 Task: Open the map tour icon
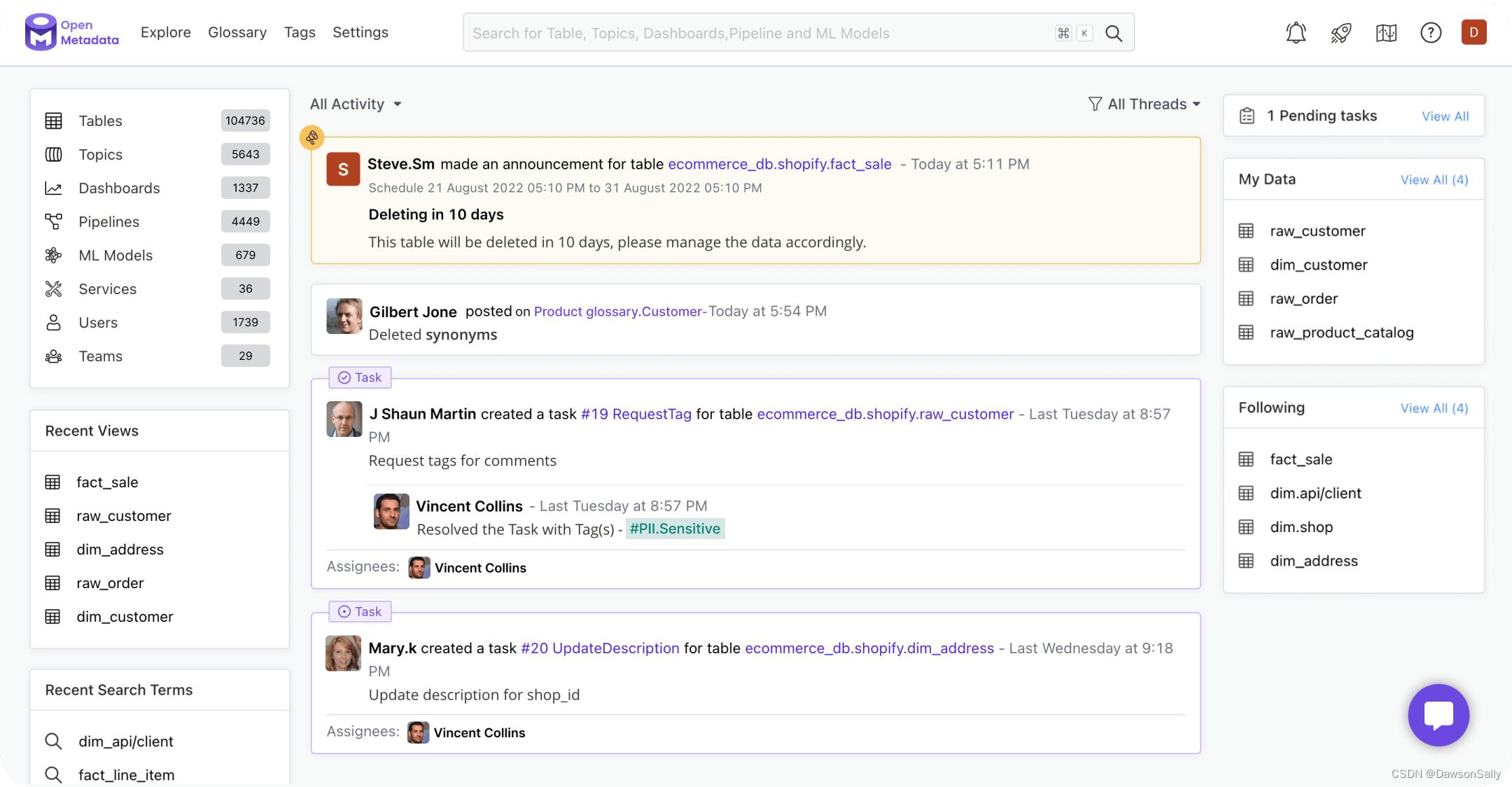pos(1385,32)
